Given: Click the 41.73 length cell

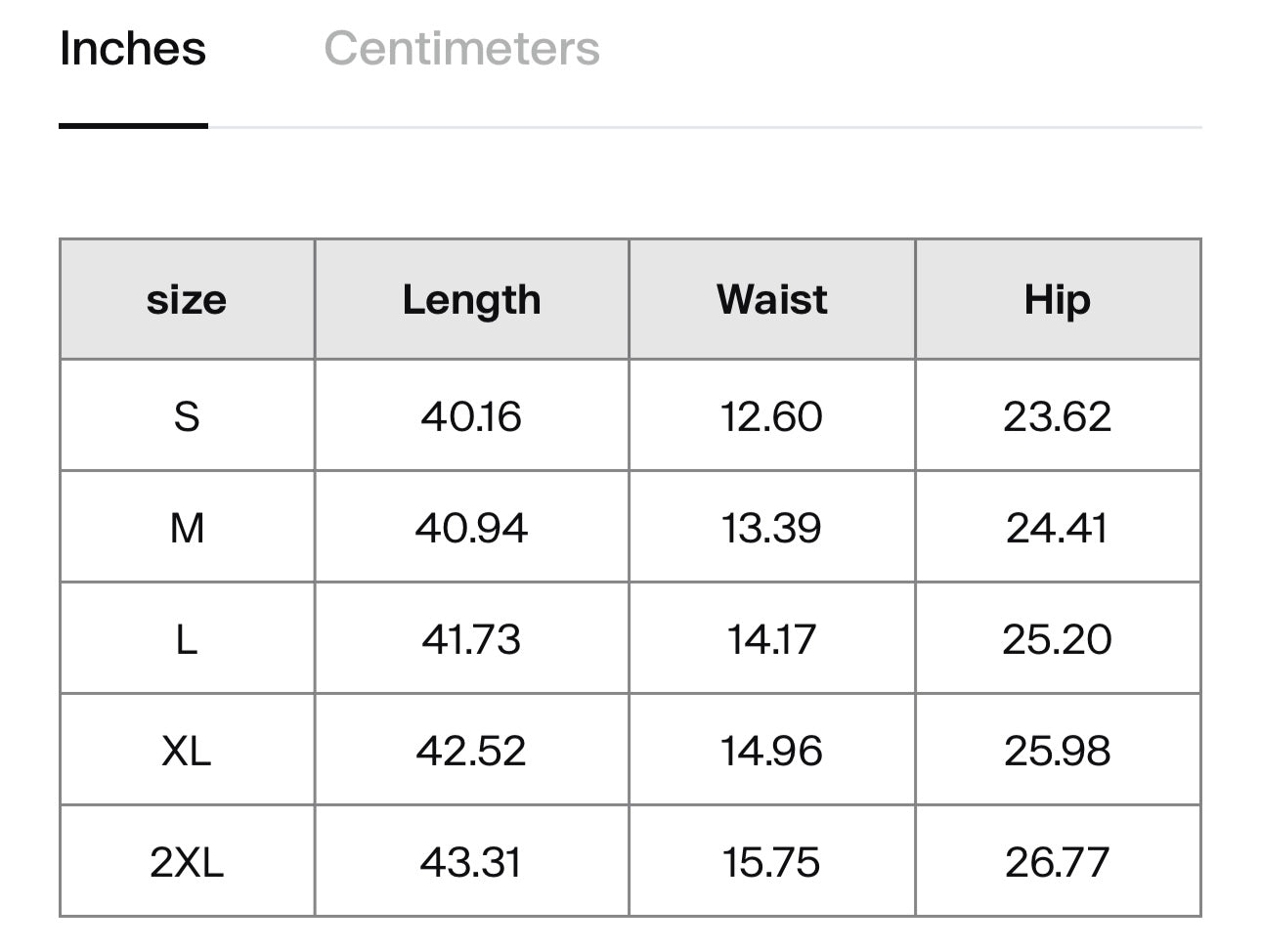Looking at the screenshot, I should 471,639.
